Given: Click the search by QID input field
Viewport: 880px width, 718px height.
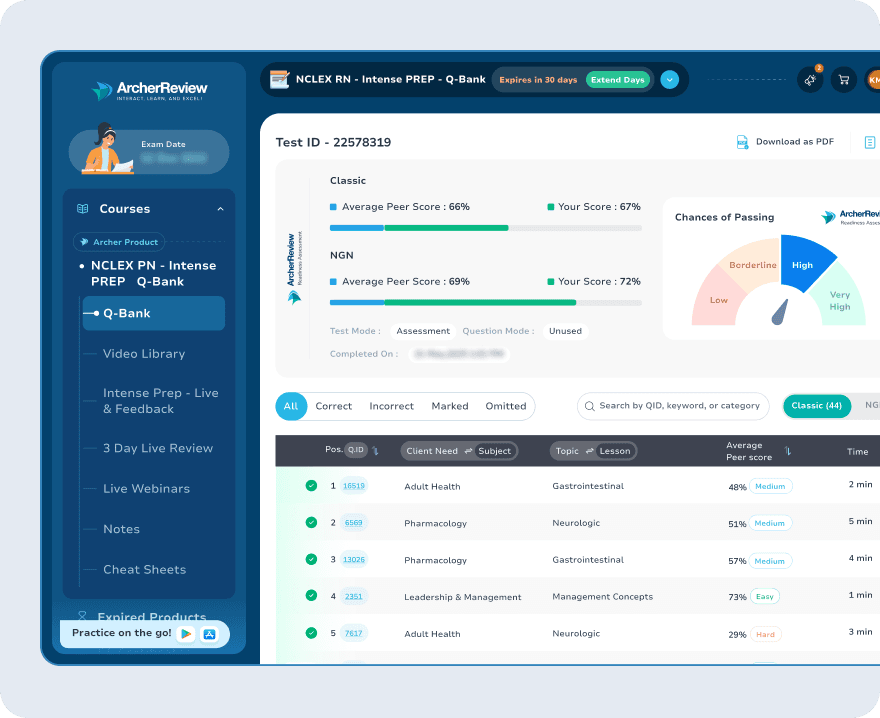Looking at the screenshot, I should click(x=678, y=406).
